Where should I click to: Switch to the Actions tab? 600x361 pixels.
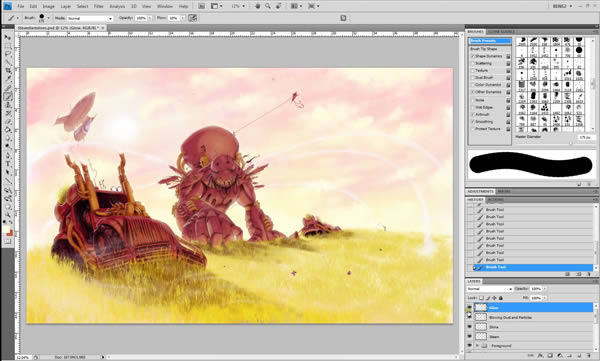(x=496, y=200)
